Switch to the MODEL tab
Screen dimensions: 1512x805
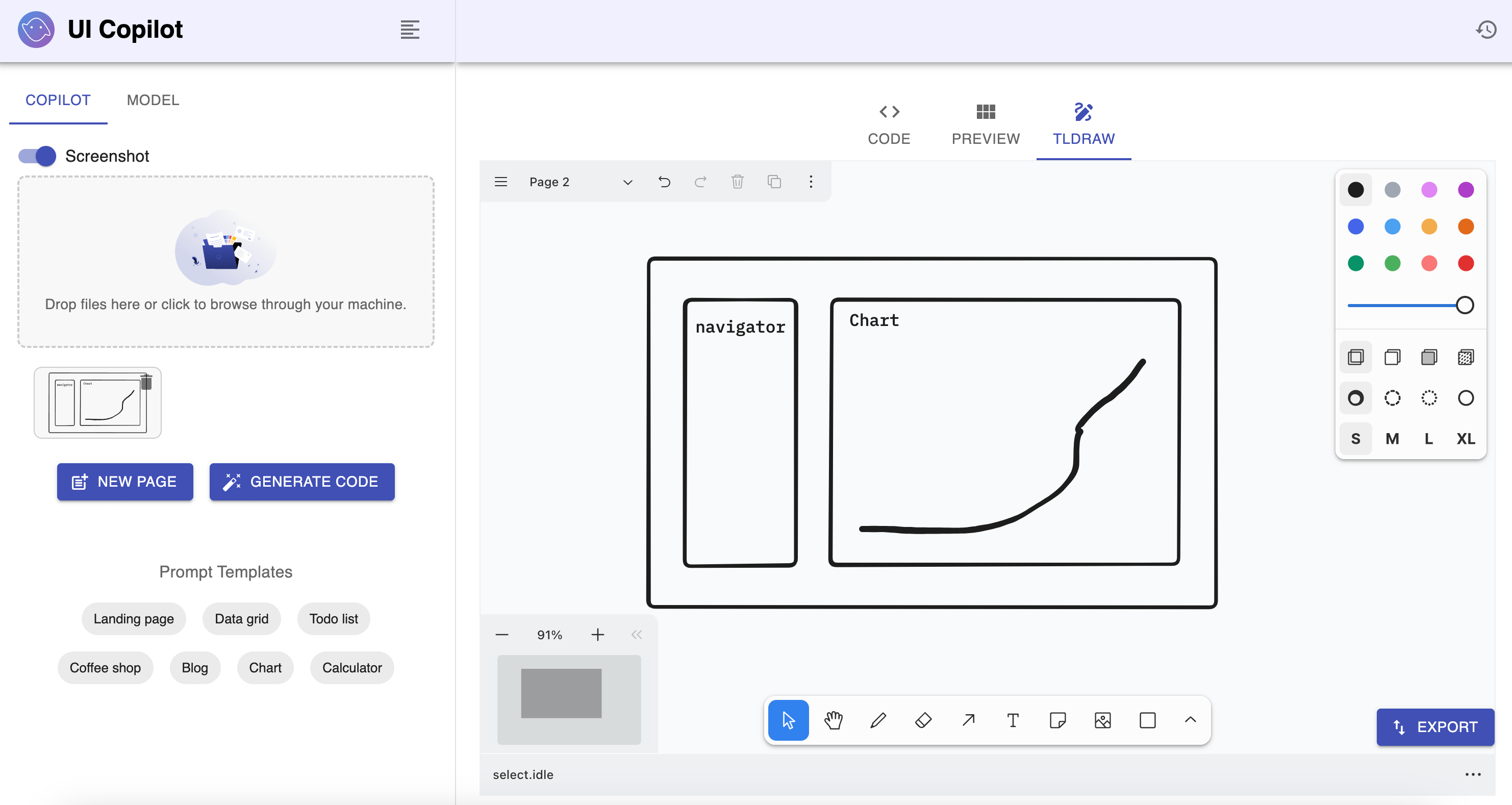click(x=153, y=100)
